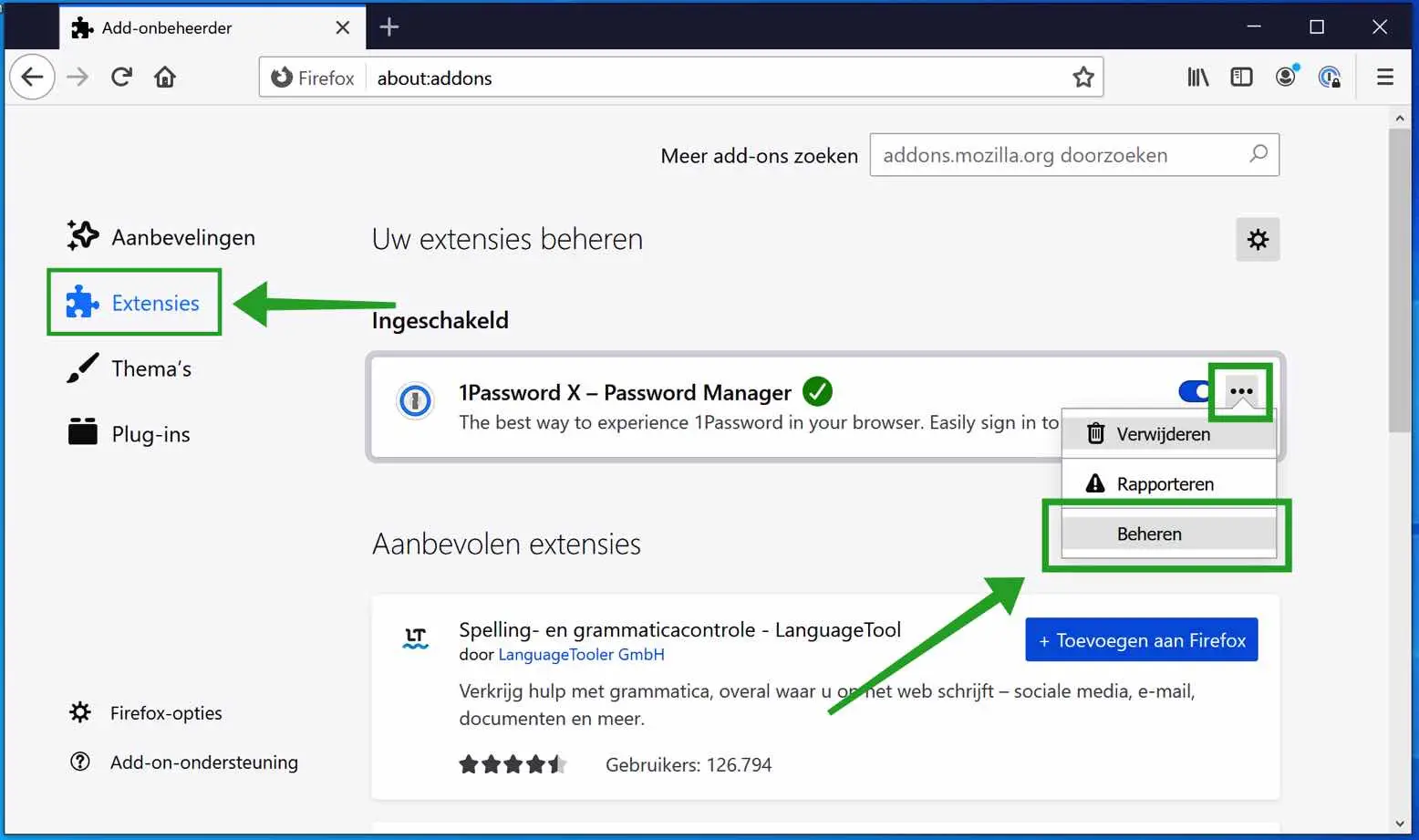Reload the page with refresh icon
1419x840 pixels.
pos(121,78)
